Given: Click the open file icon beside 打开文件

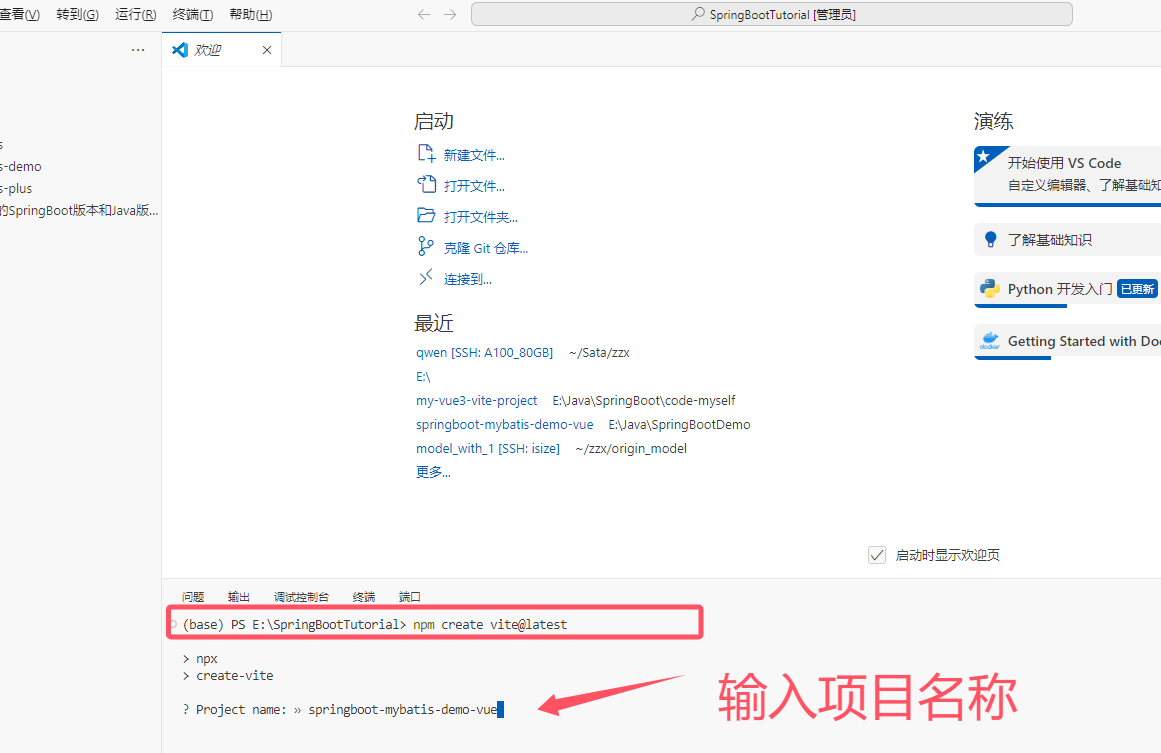Looking at the screenshot, I should 426,184.
